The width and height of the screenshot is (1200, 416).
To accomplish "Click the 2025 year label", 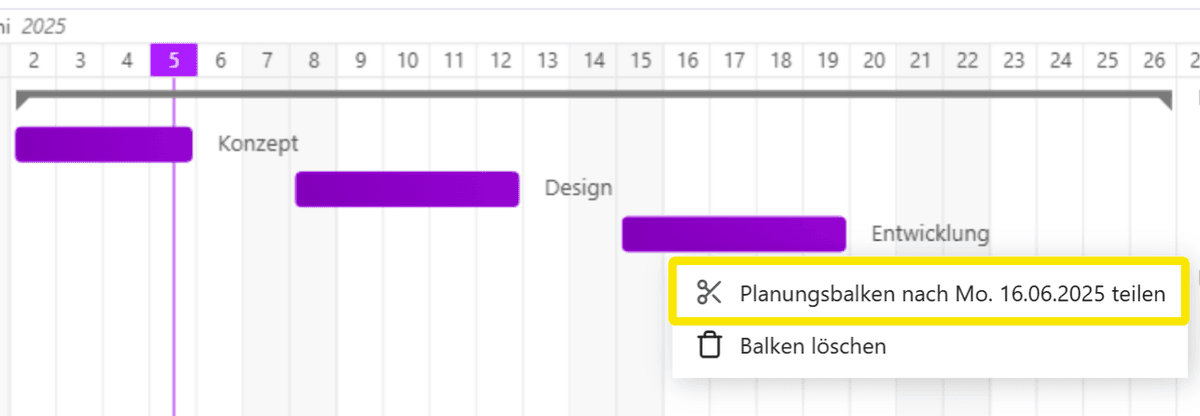I will point(46,26).
